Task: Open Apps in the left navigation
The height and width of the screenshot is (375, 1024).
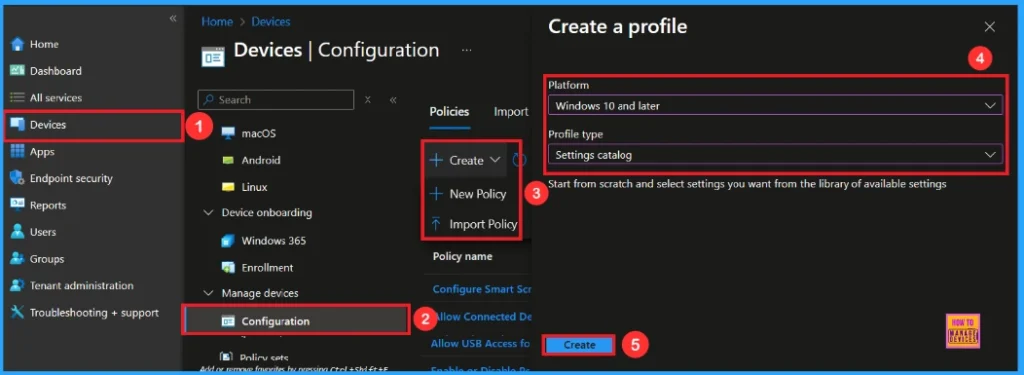Action: [x=41, y=152]
